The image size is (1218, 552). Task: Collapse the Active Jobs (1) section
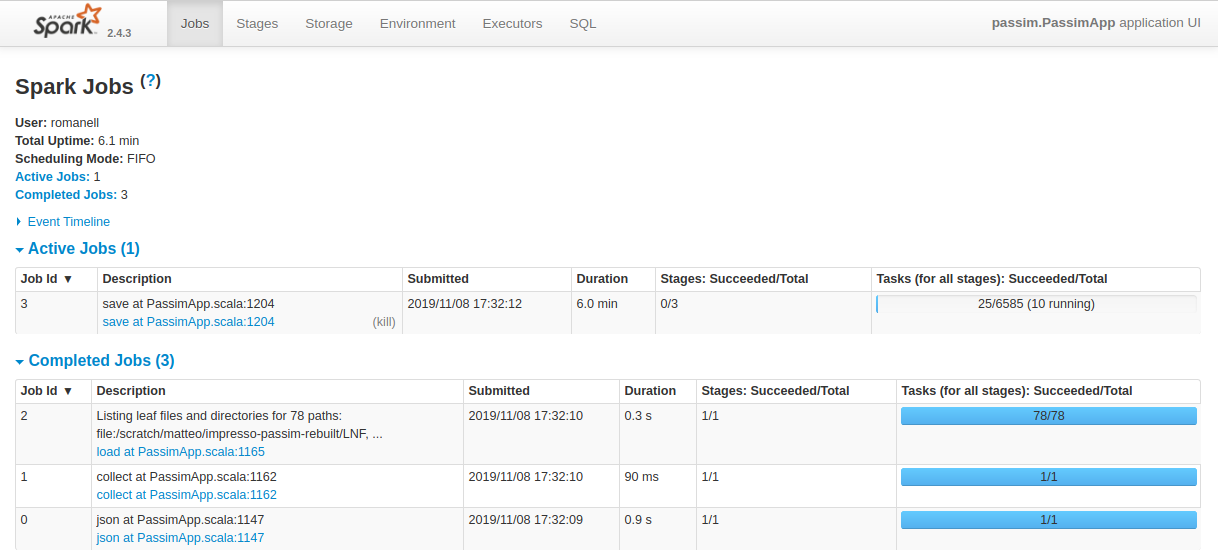[84, 249]
